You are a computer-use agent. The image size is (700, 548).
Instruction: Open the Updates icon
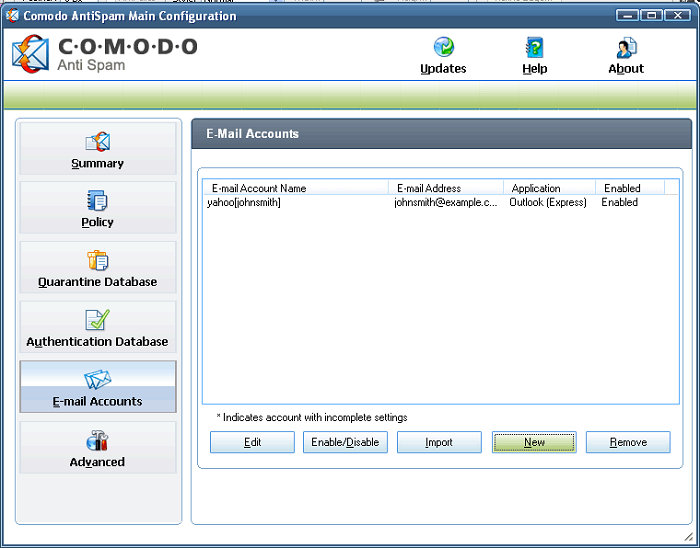coord(444,47)
